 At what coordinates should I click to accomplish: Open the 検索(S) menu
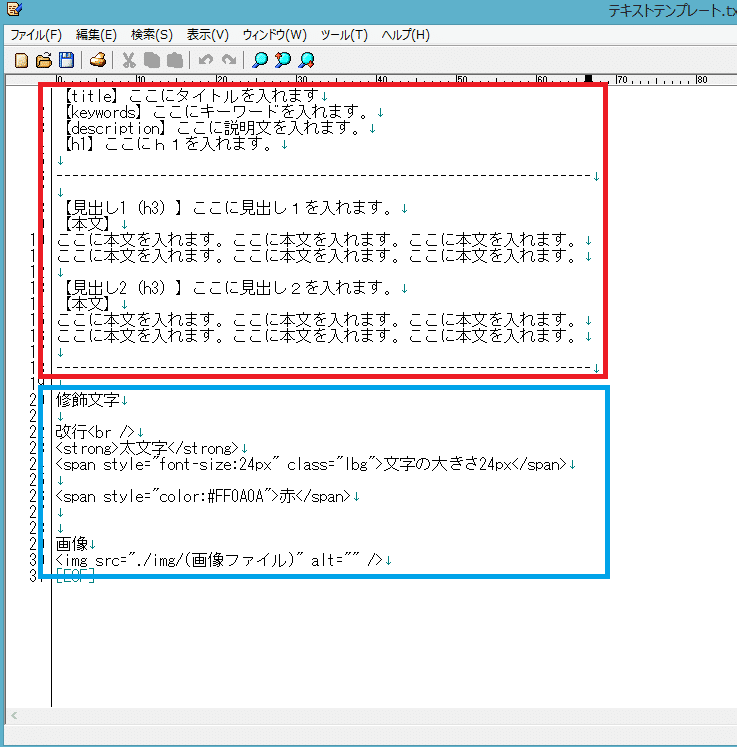151,35
